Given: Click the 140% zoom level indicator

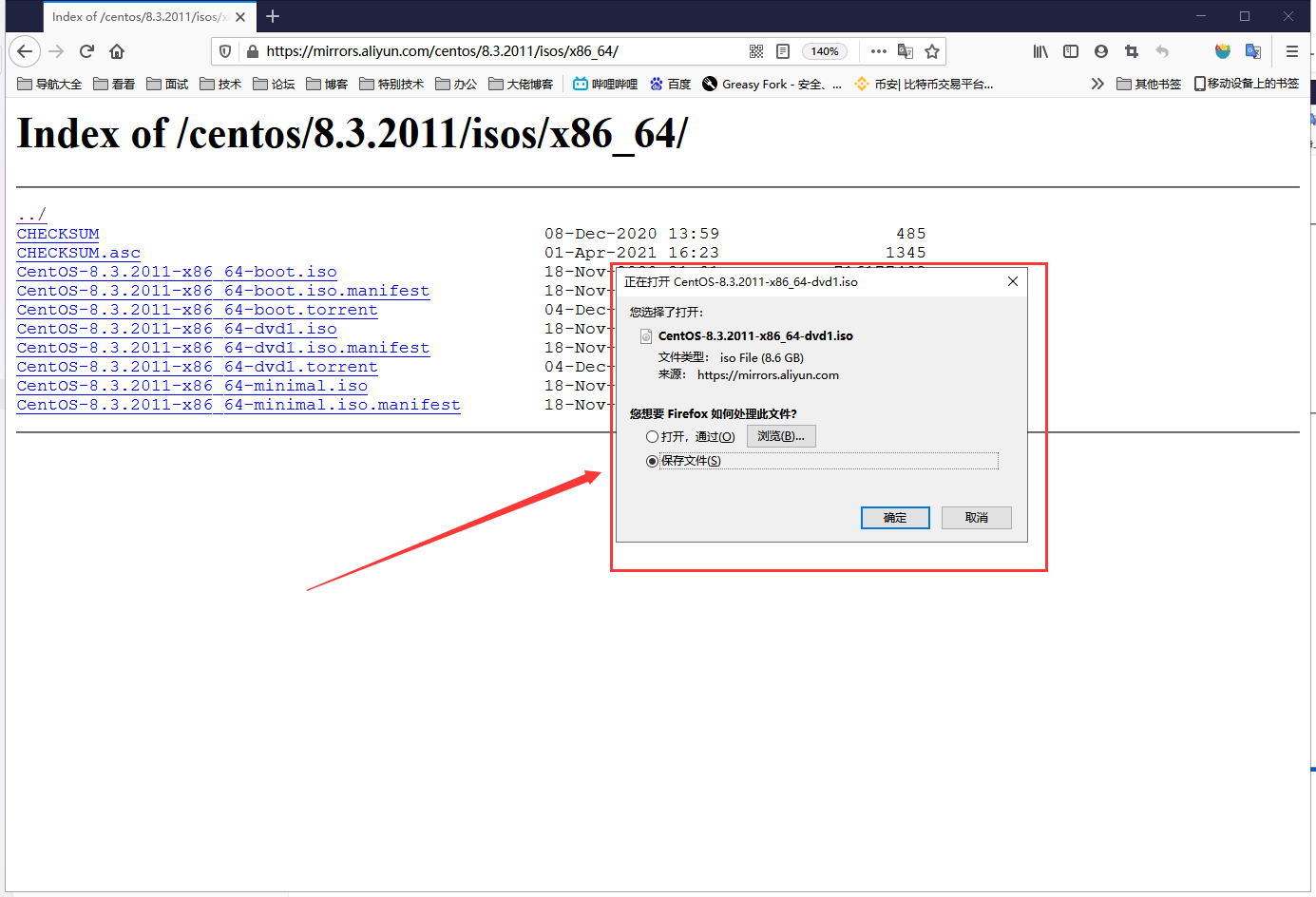Looking at the screenshot, I should 825,51.
